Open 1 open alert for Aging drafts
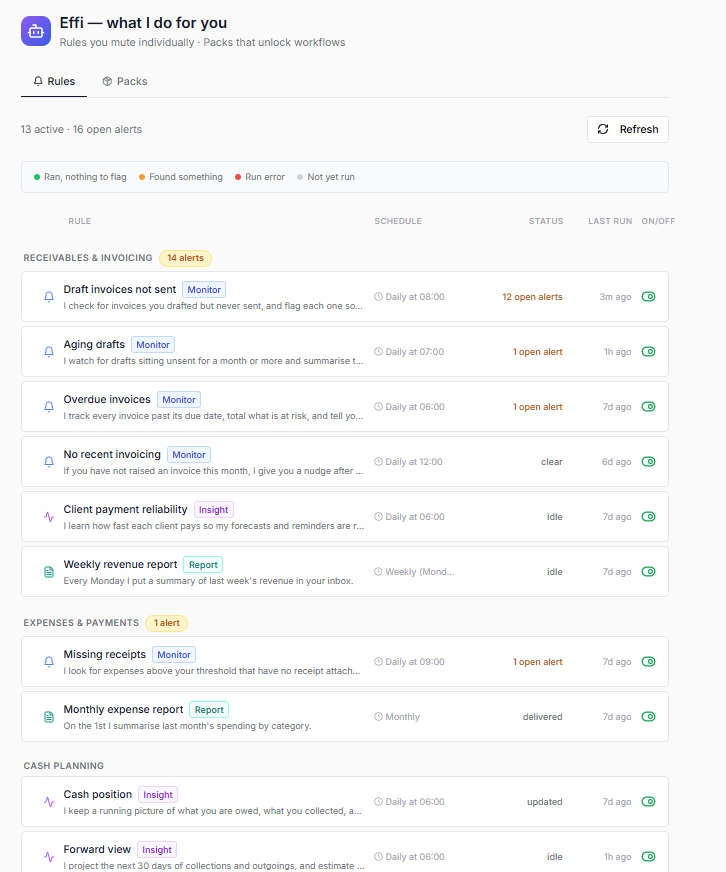Screen dimensions: 726x872 (537, 352)
